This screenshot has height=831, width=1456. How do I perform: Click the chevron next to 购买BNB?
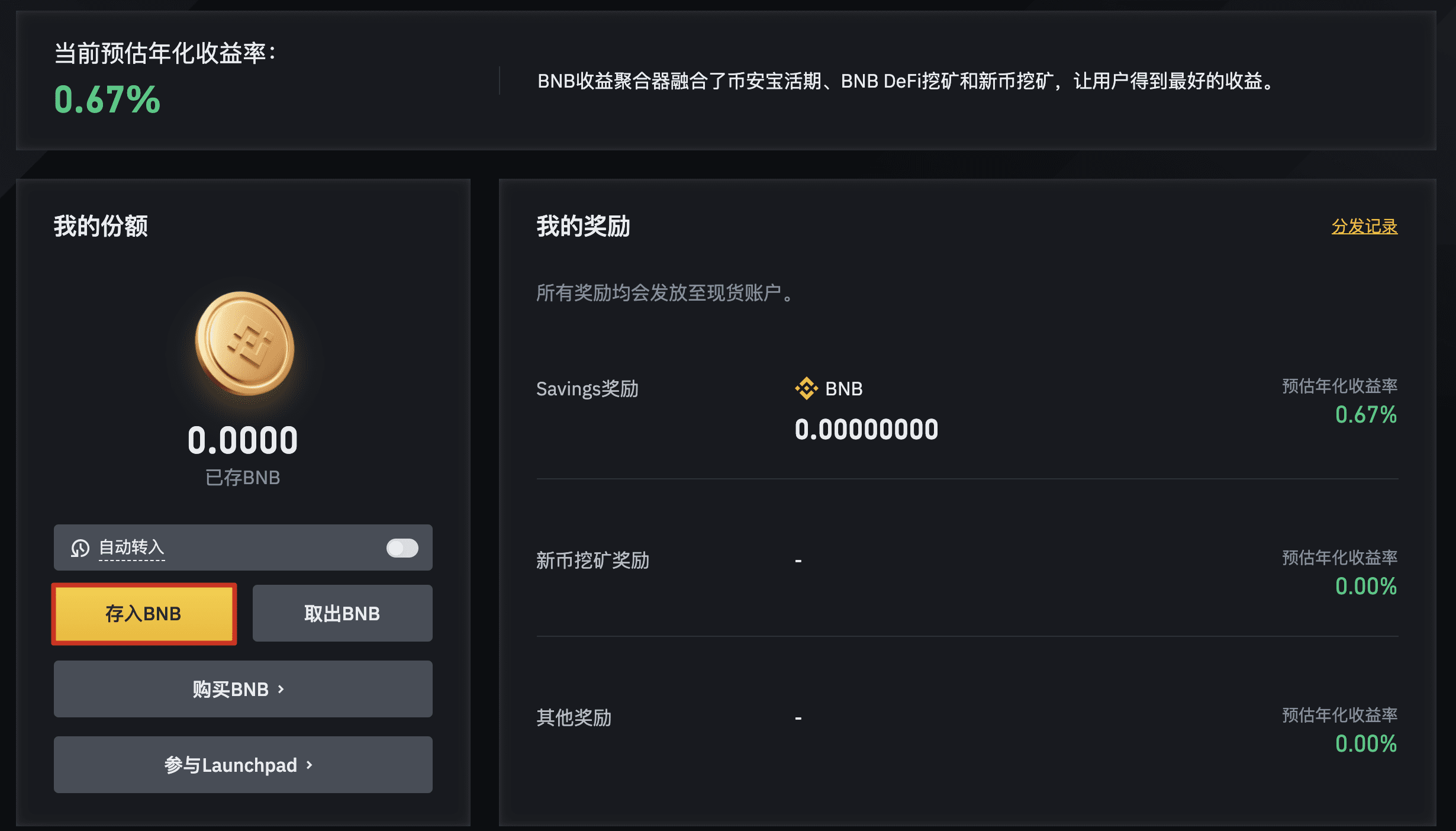click(x=281, y=690)
